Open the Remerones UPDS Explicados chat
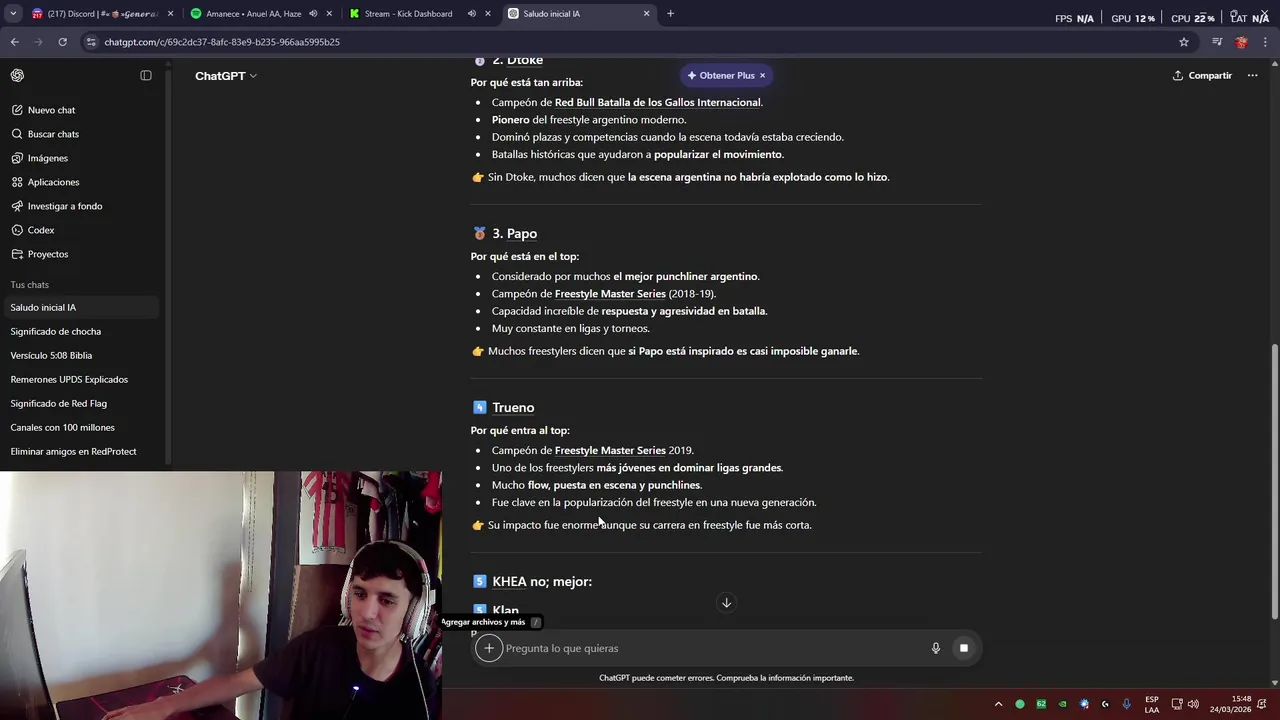Image resolution: width=1280 pixels, height=720 pixels. pyautogui.click(x=80, y=379)
